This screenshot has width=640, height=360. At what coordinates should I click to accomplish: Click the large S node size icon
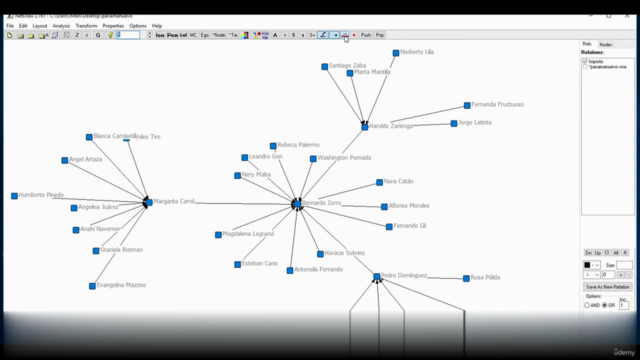click(x=293, y=35)
